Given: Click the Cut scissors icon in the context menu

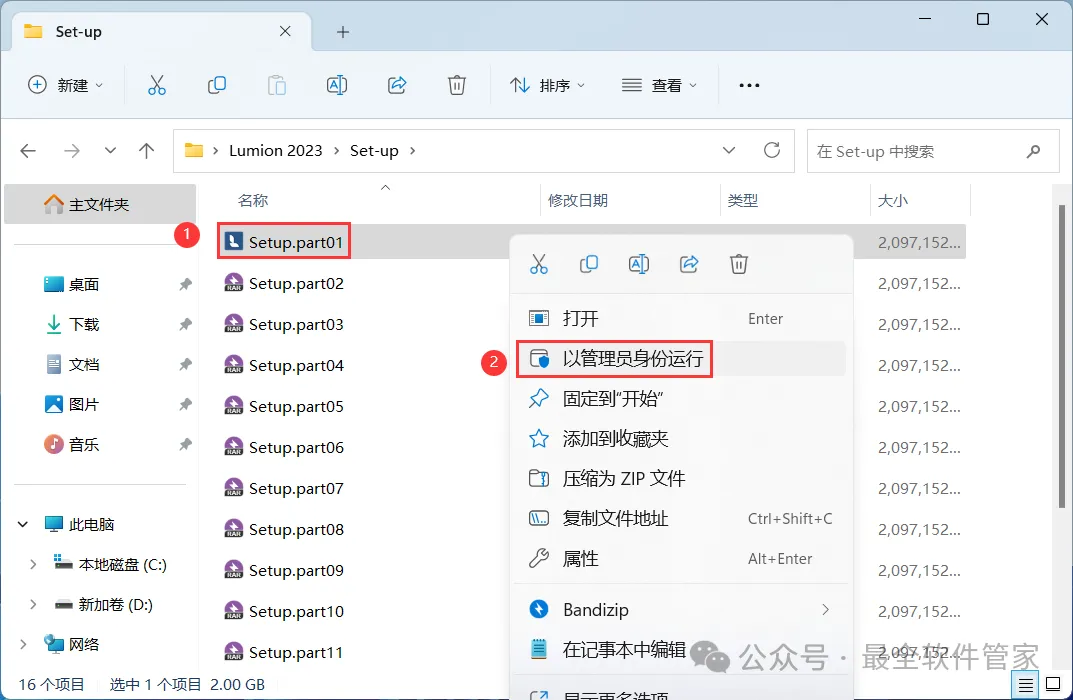Looking at the screenshot, I should (x=539, y=264).
